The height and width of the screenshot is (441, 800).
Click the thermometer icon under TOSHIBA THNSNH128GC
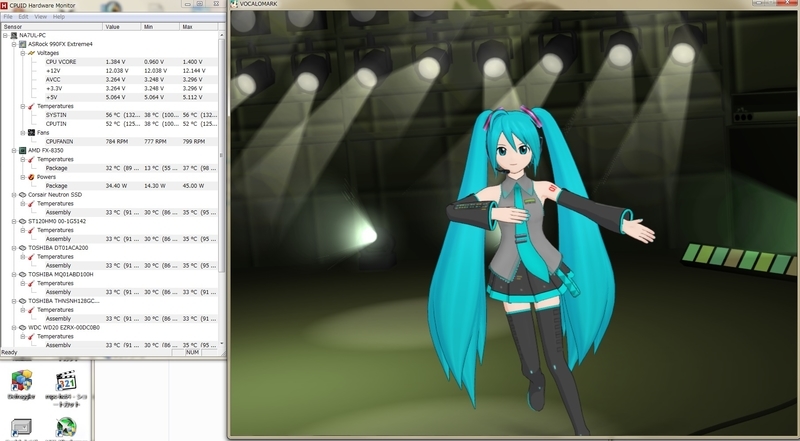point(31,310)
